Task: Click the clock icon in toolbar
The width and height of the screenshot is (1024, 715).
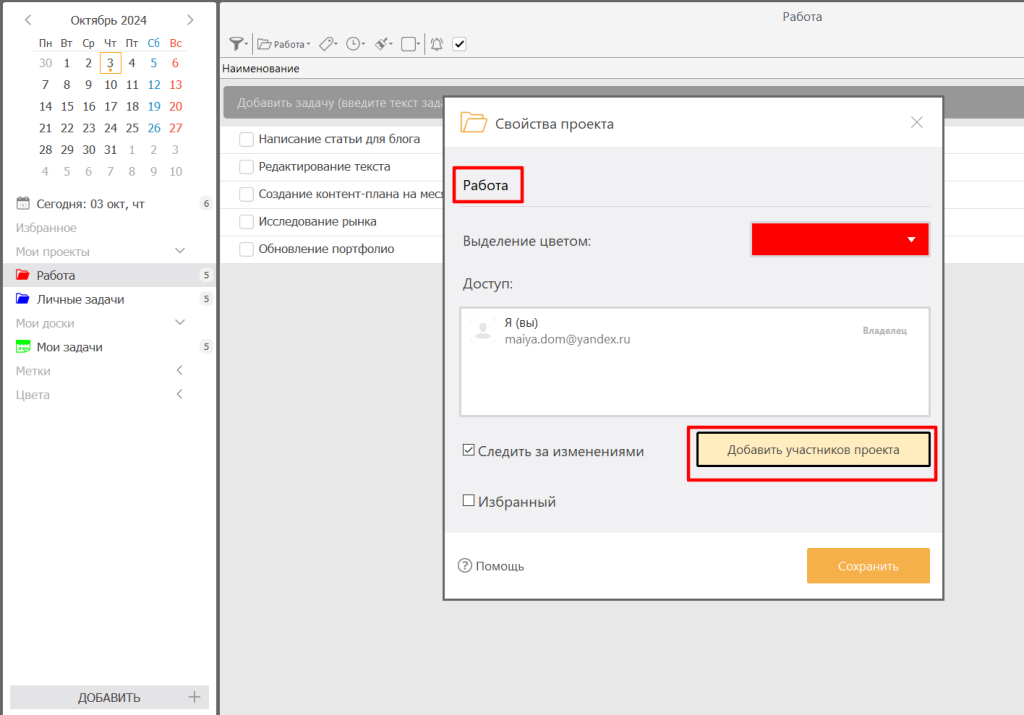Action: pos(353,44)
